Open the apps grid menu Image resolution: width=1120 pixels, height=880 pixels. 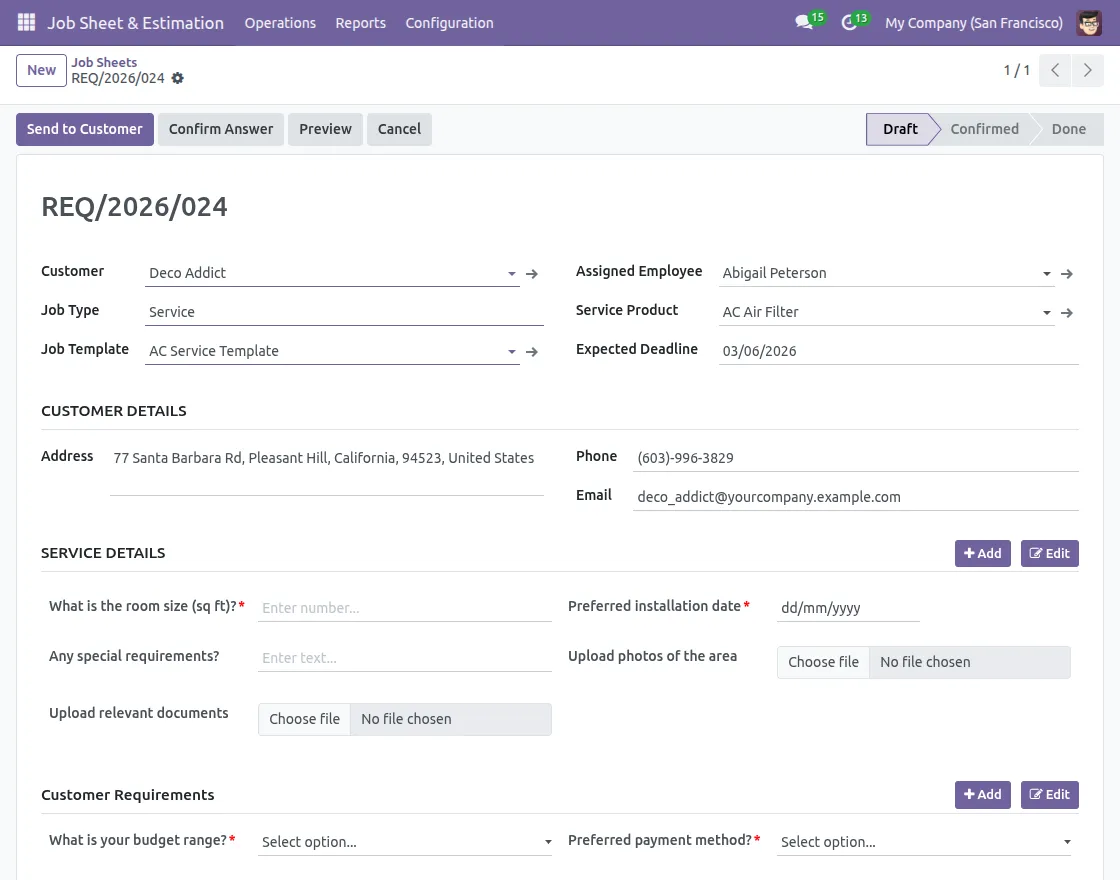[25, 22]
